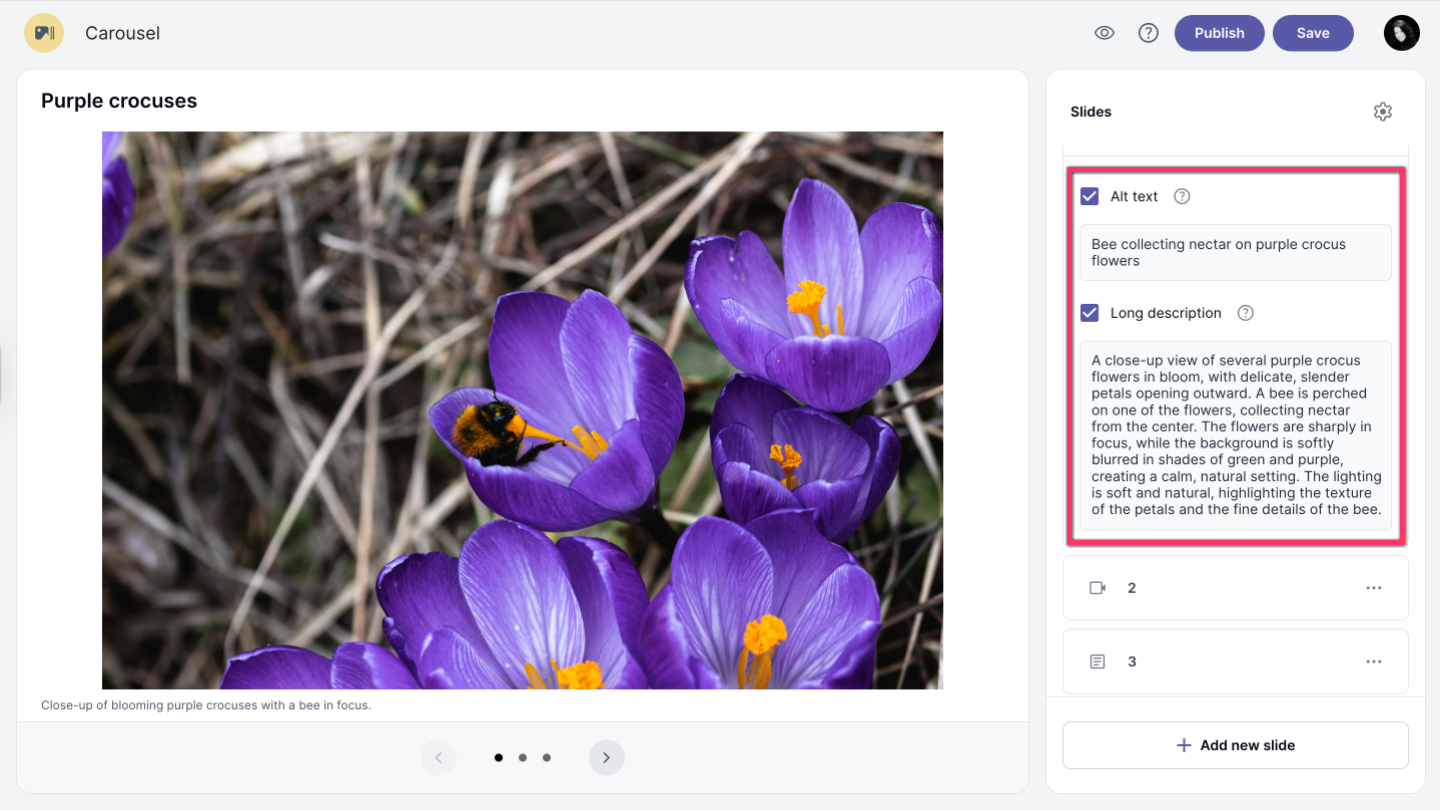Preview the carousel with the eye icon

(x=1104, y=33)
